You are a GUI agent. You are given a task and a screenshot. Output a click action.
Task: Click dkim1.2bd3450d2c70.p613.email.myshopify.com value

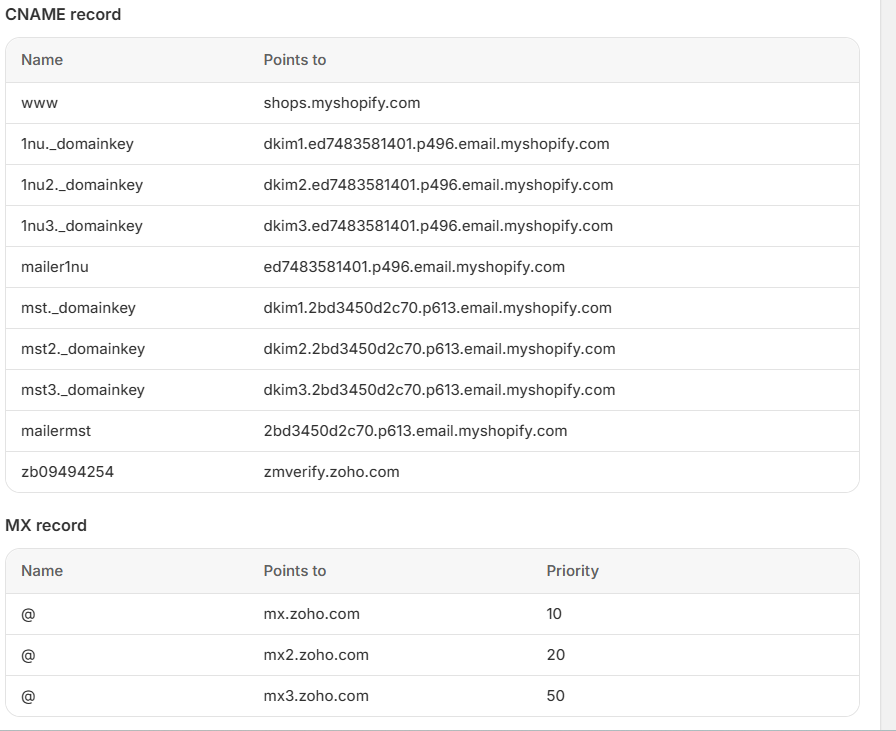tap(437, 308)
